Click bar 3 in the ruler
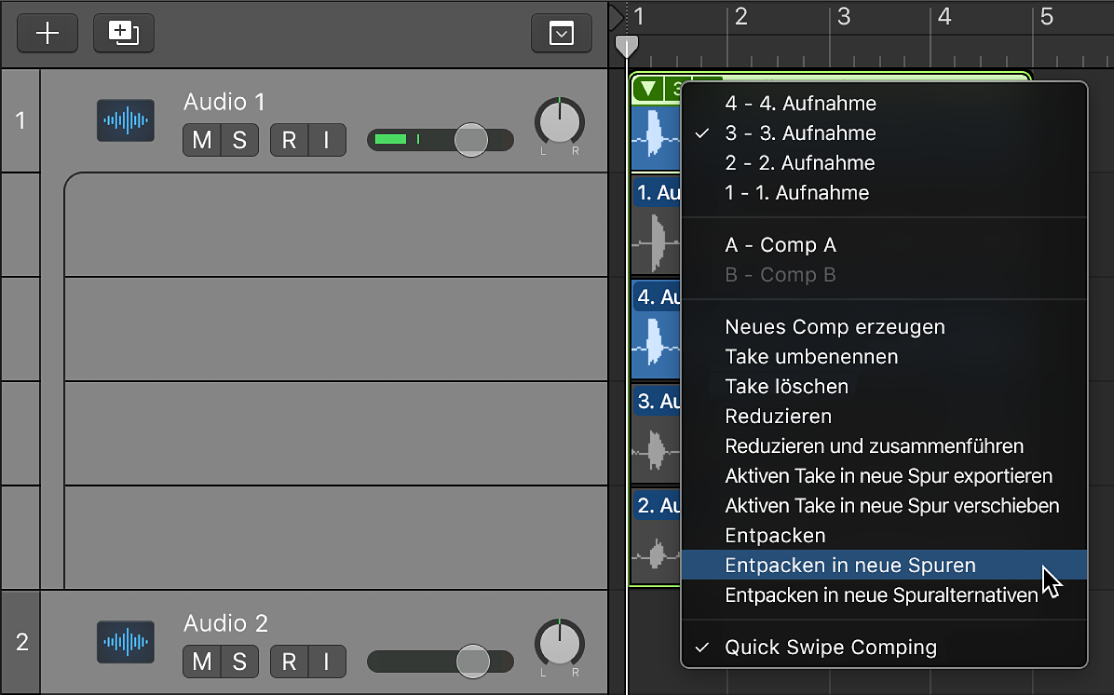 843,17
